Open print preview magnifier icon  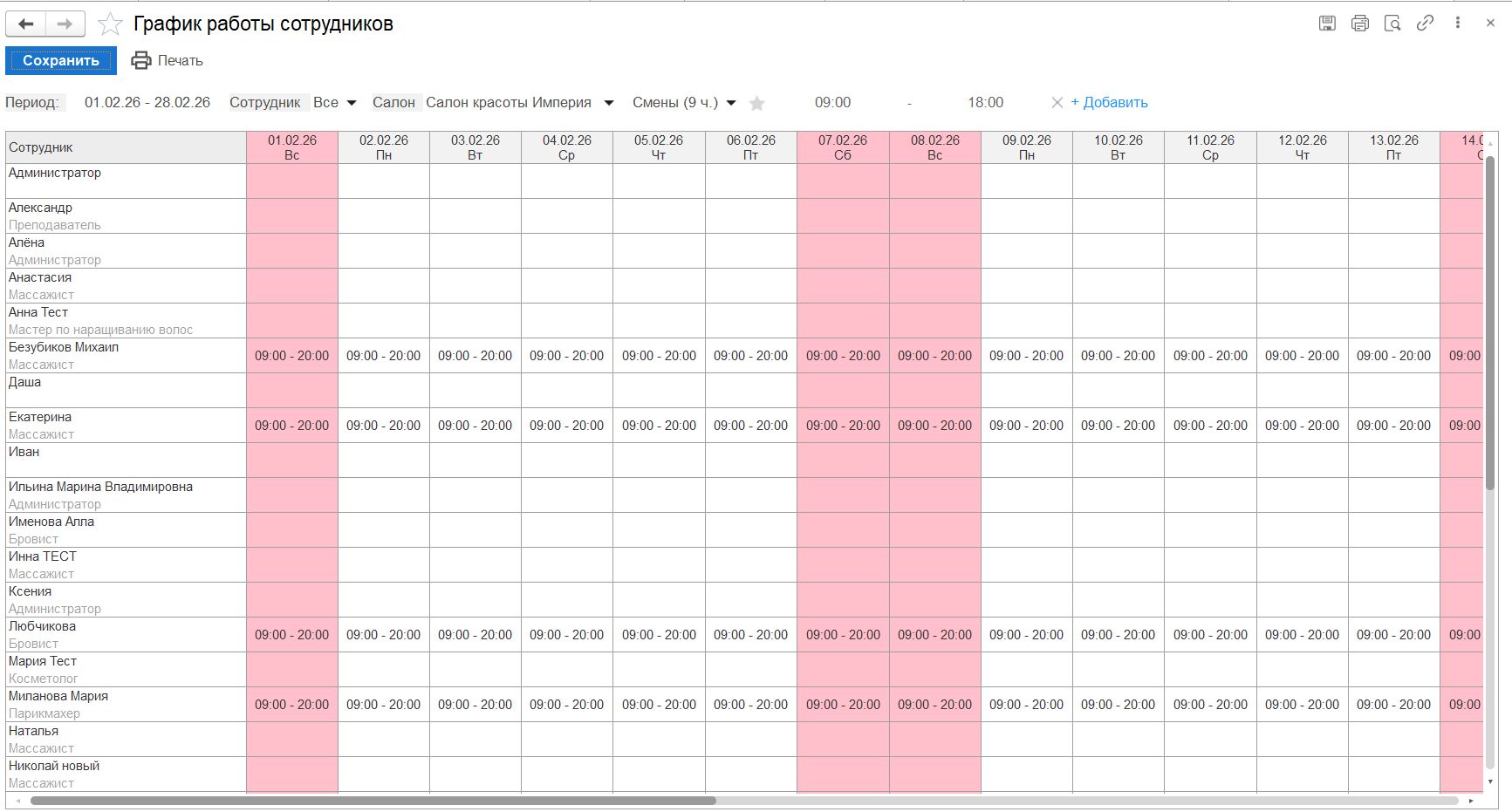coord(1392,24)
